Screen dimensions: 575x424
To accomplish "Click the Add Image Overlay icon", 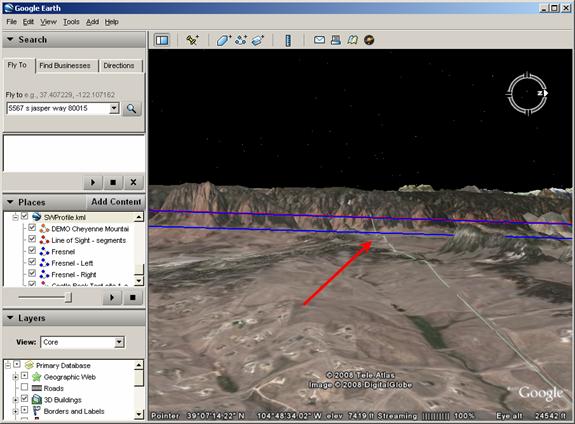I will 258,40.
